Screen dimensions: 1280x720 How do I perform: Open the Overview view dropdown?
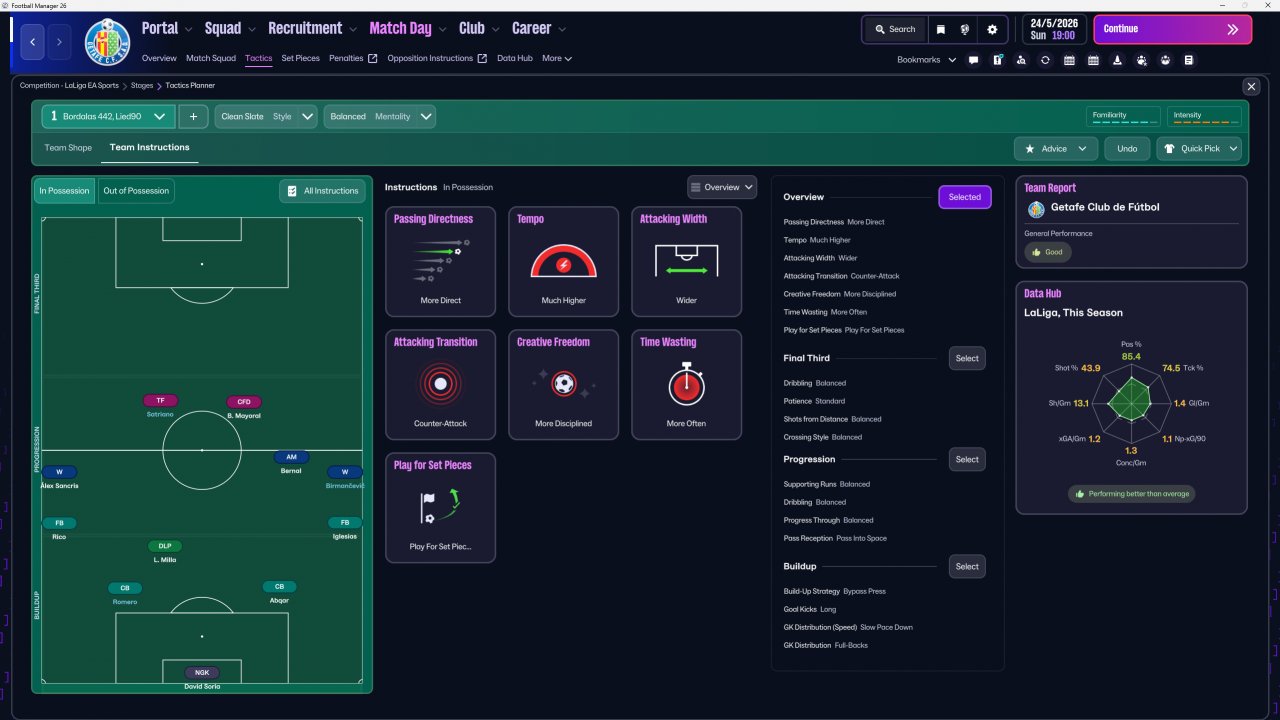721,187
